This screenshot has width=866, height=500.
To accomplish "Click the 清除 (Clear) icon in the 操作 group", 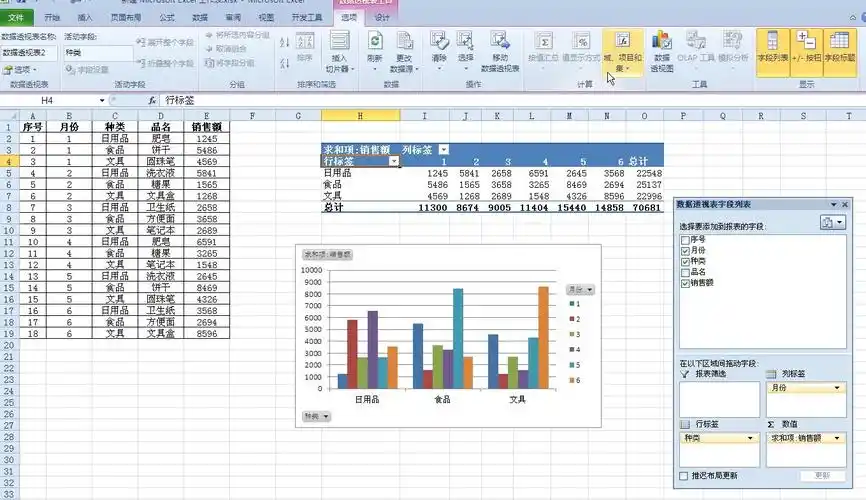I will [x=439, y=42].
